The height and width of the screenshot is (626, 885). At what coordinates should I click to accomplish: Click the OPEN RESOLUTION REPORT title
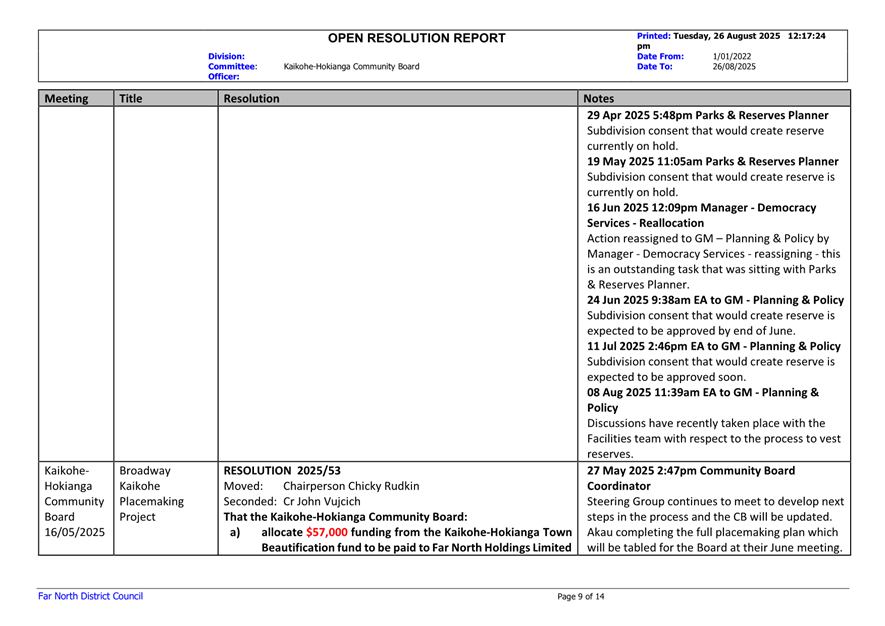[417, 38]
